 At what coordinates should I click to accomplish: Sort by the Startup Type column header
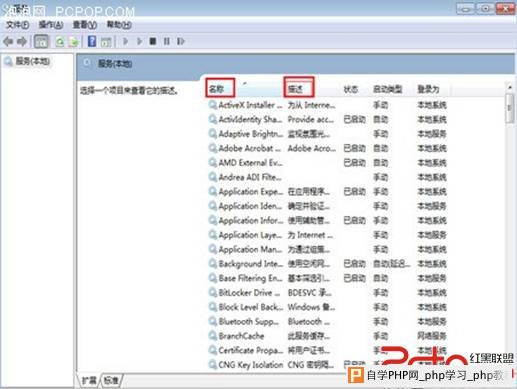click(388, 89)
